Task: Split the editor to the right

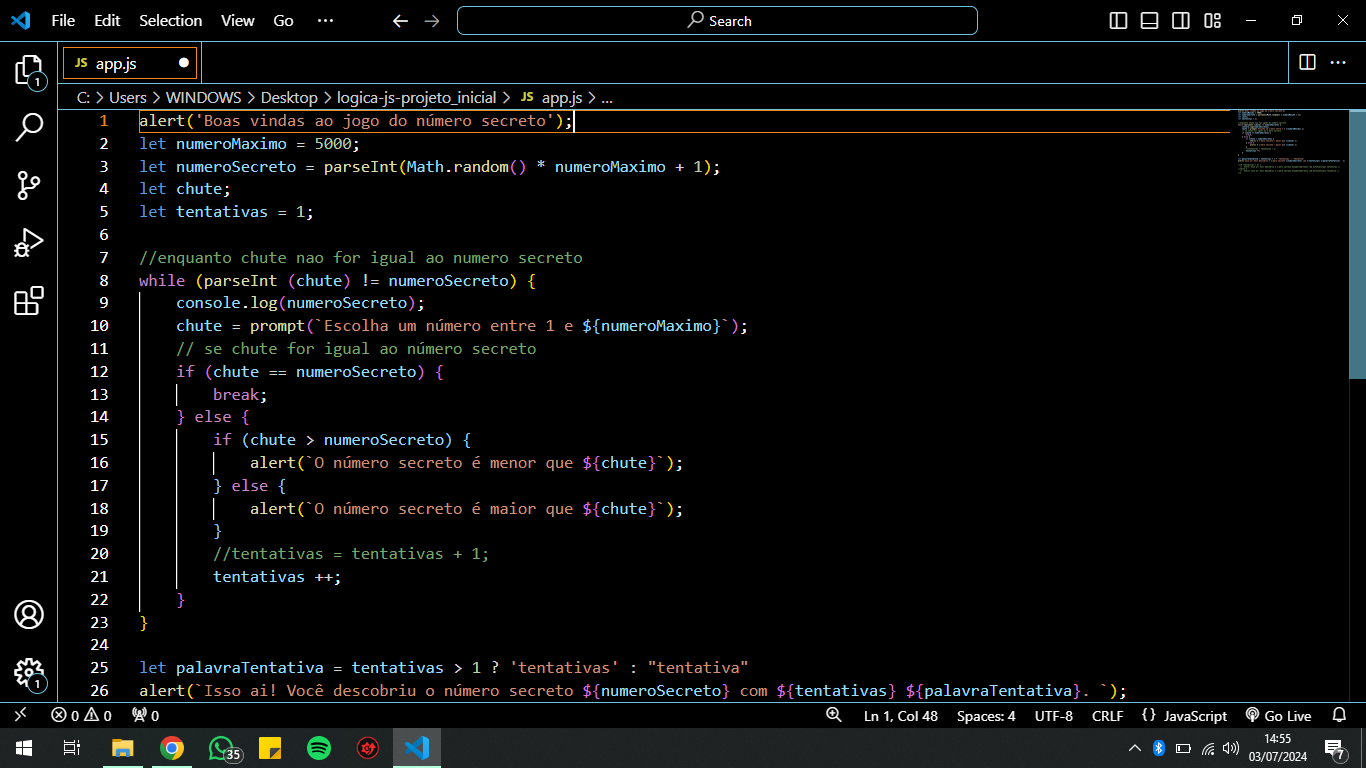Action: pyautogui.click(x=1307, y=62)
